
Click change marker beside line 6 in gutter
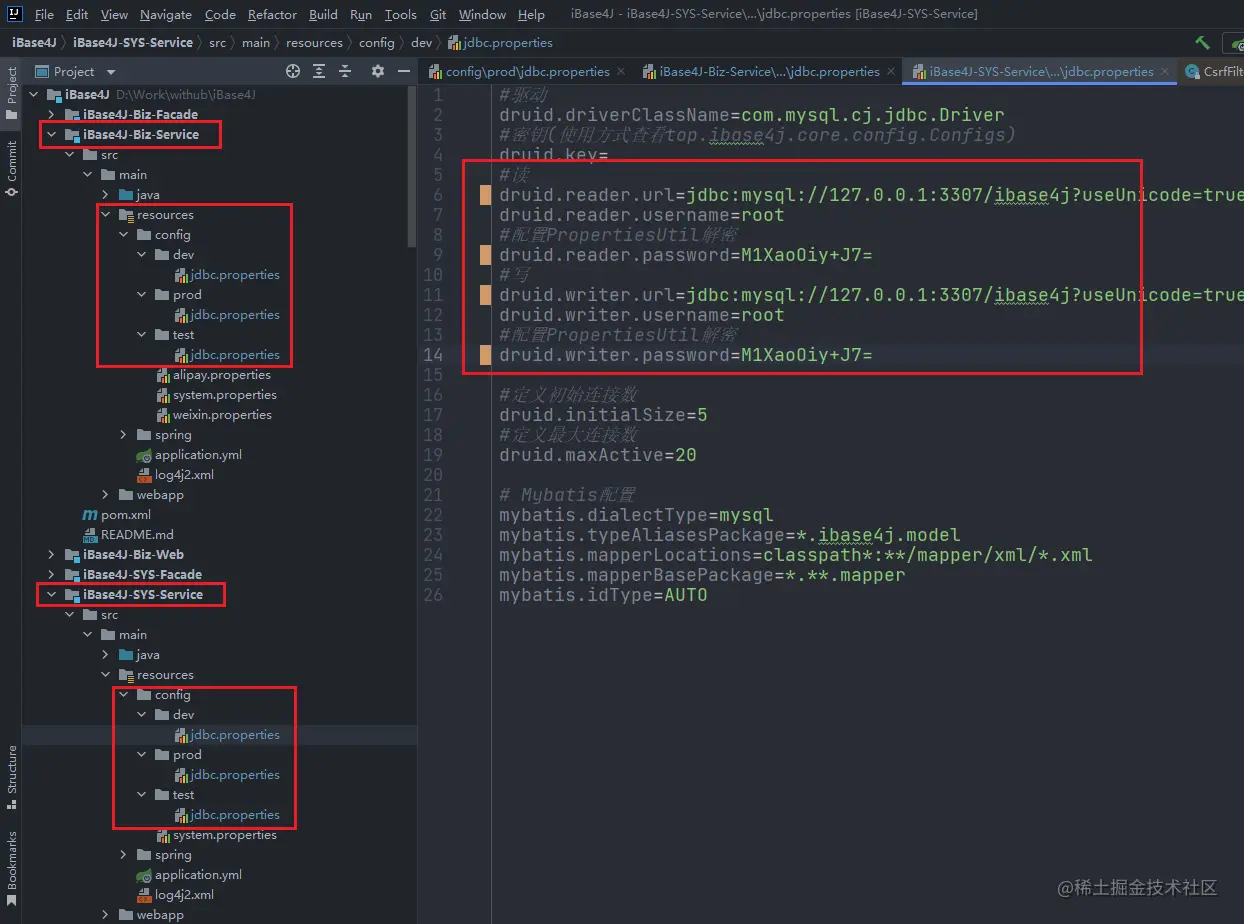coord(485,195)
